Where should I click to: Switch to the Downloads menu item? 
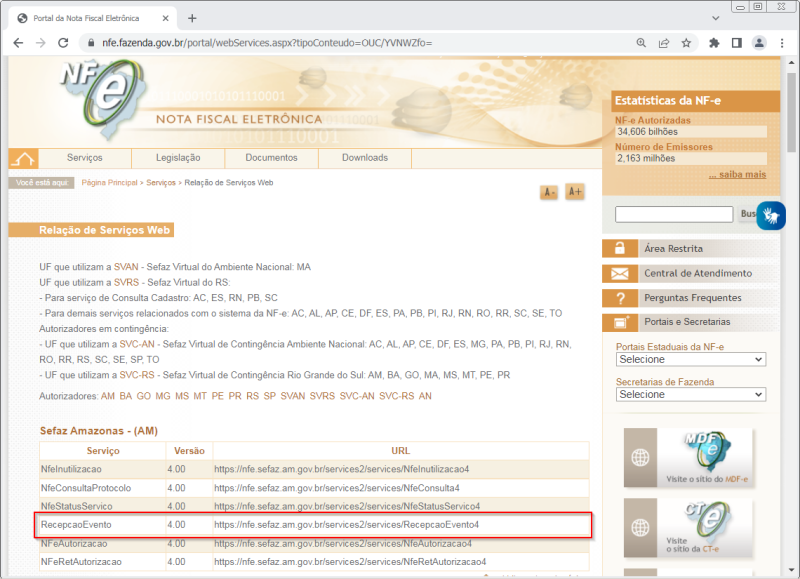pos(364,157)
